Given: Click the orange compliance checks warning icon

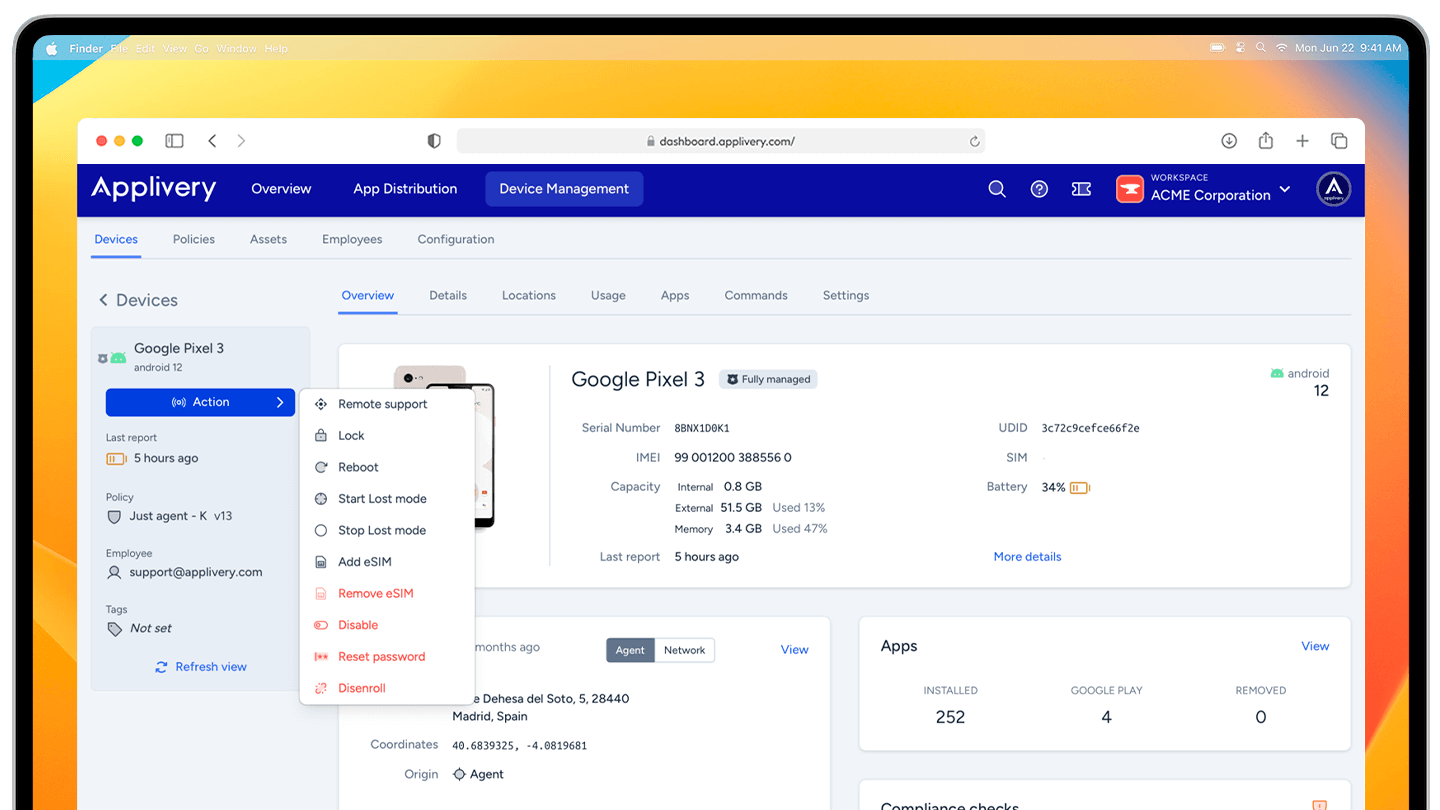Looking at the screenshot, I should 1319,805.
